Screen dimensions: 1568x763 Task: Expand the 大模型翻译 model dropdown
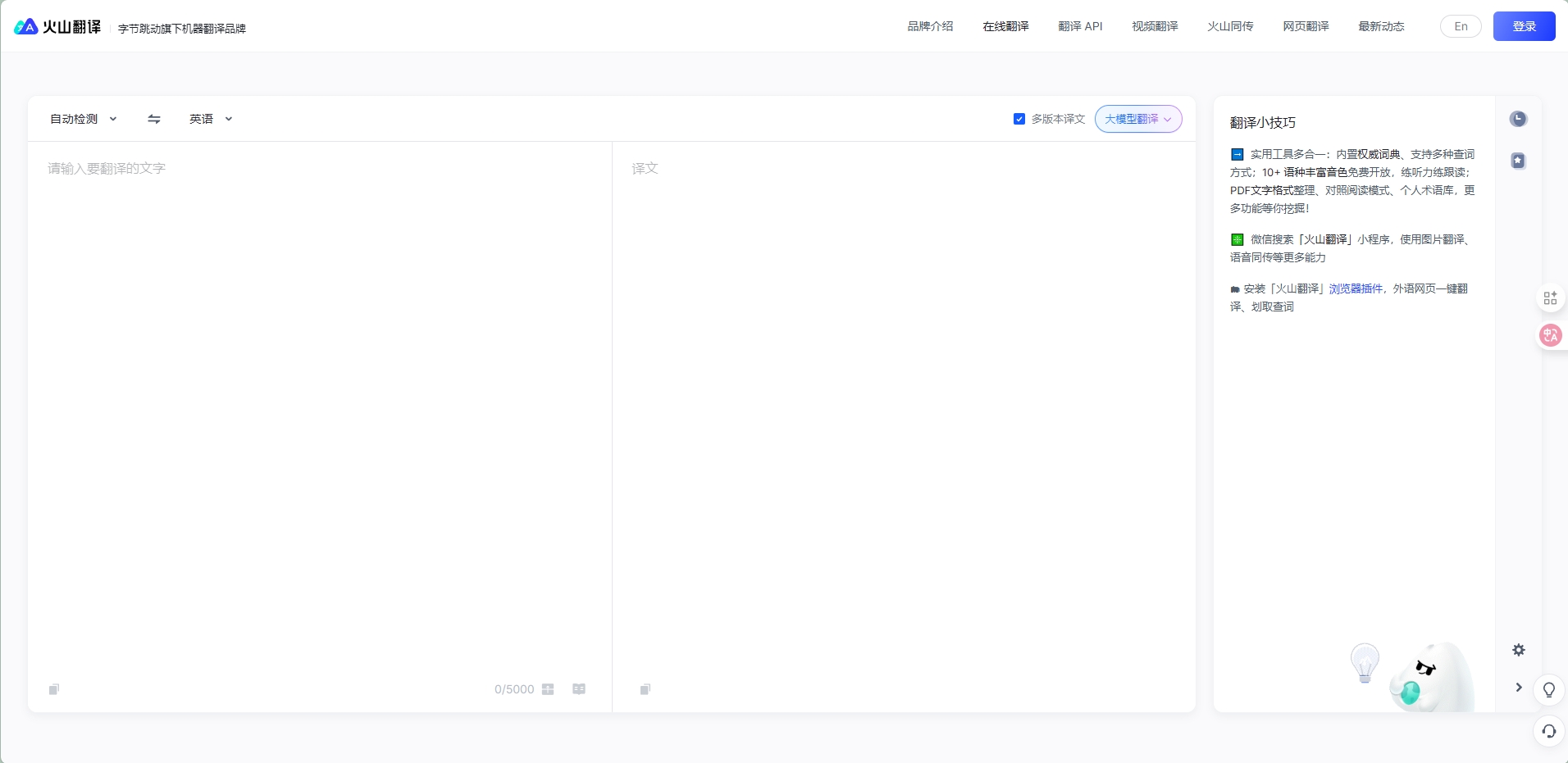coord(1137,119)
